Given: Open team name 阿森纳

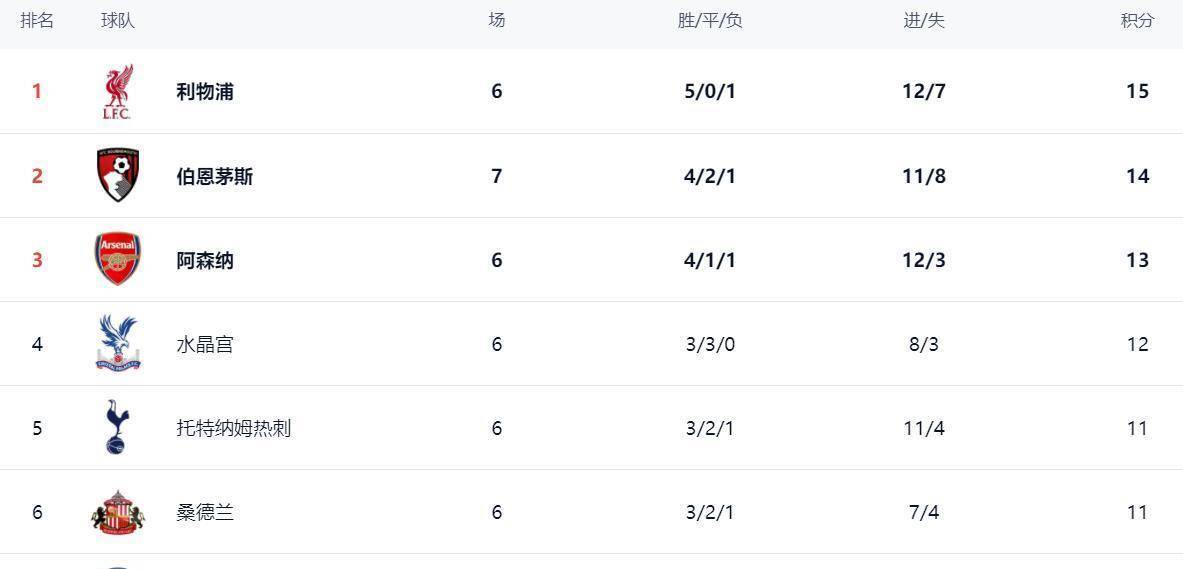Looking at the screenshot, I should click(205, 260).
